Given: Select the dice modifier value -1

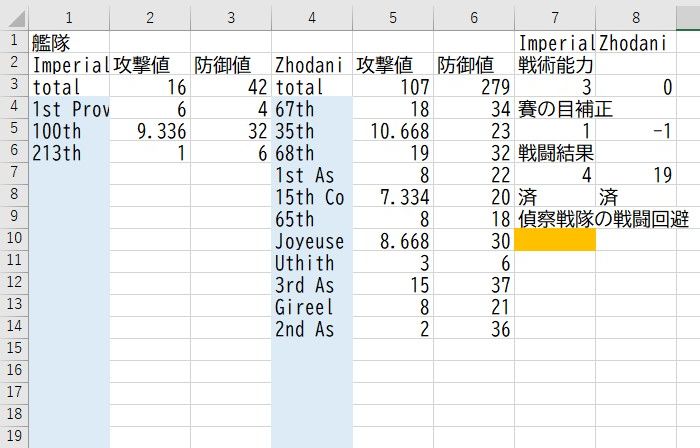Looking at the screenshot, I should click(636, 130).
